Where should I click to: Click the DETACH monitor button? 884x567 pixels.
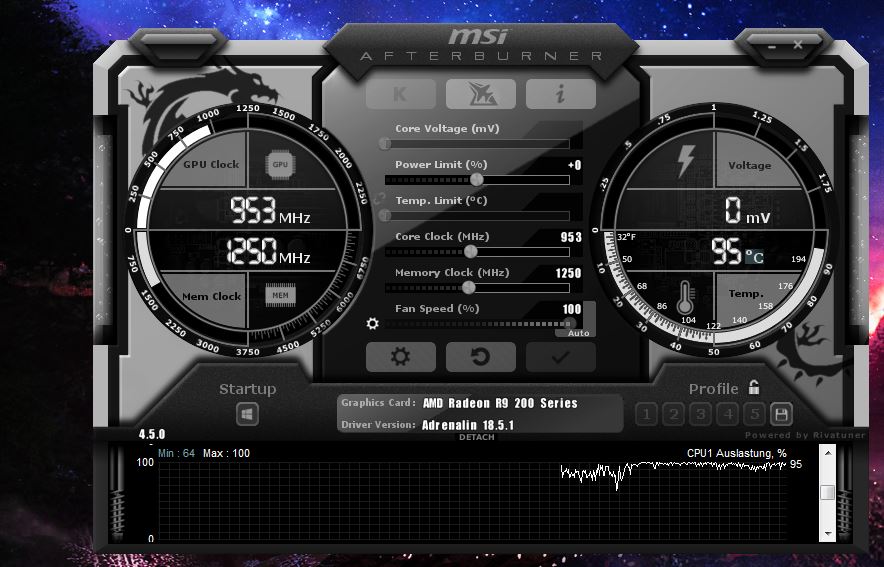tap(476, 437)
